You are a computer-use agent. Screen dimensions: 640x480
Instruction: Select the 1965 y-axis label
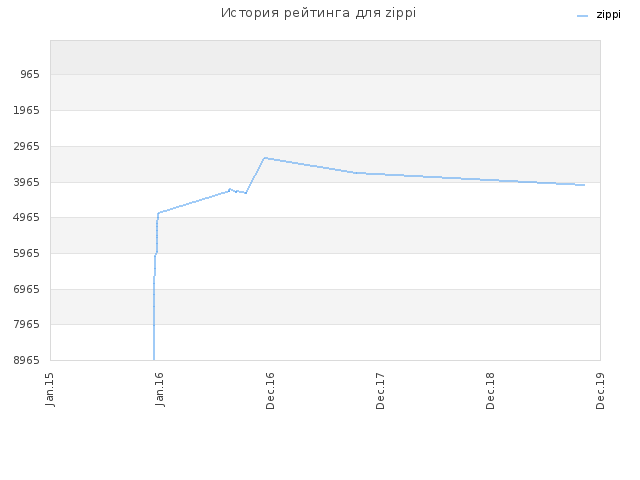tap(27, 110)
